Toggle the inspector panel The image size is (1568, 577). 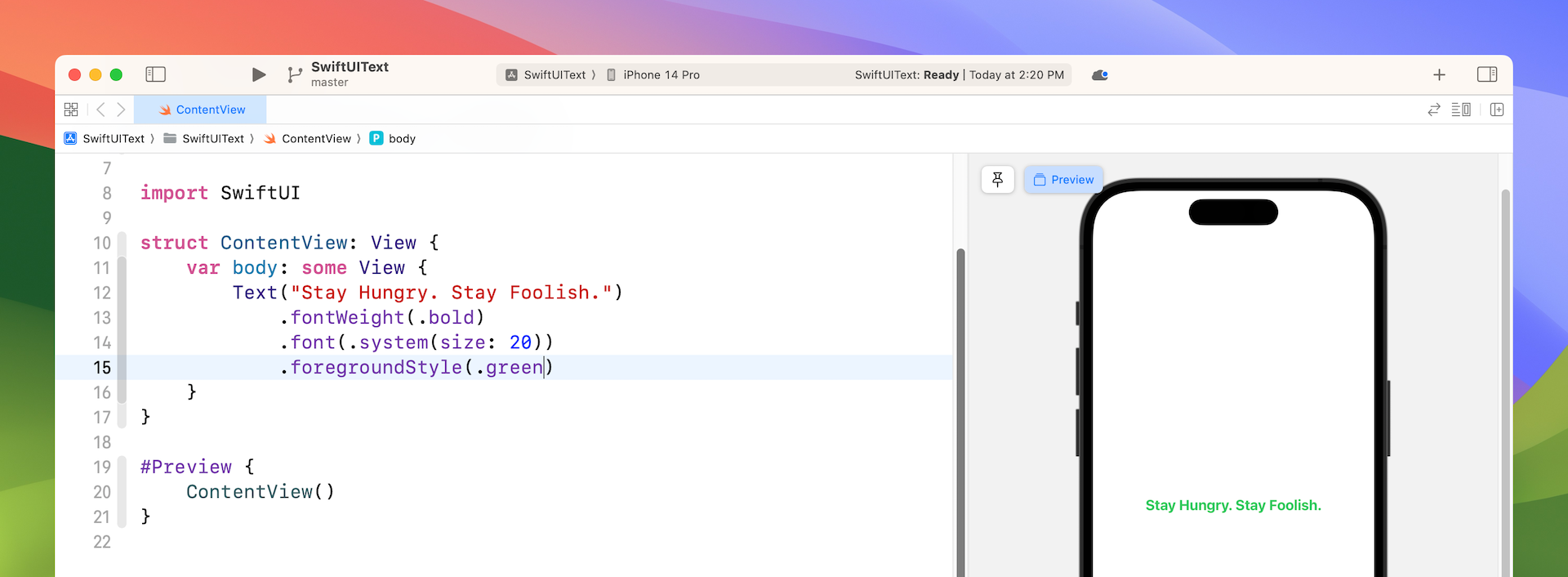pos(1487,74)
